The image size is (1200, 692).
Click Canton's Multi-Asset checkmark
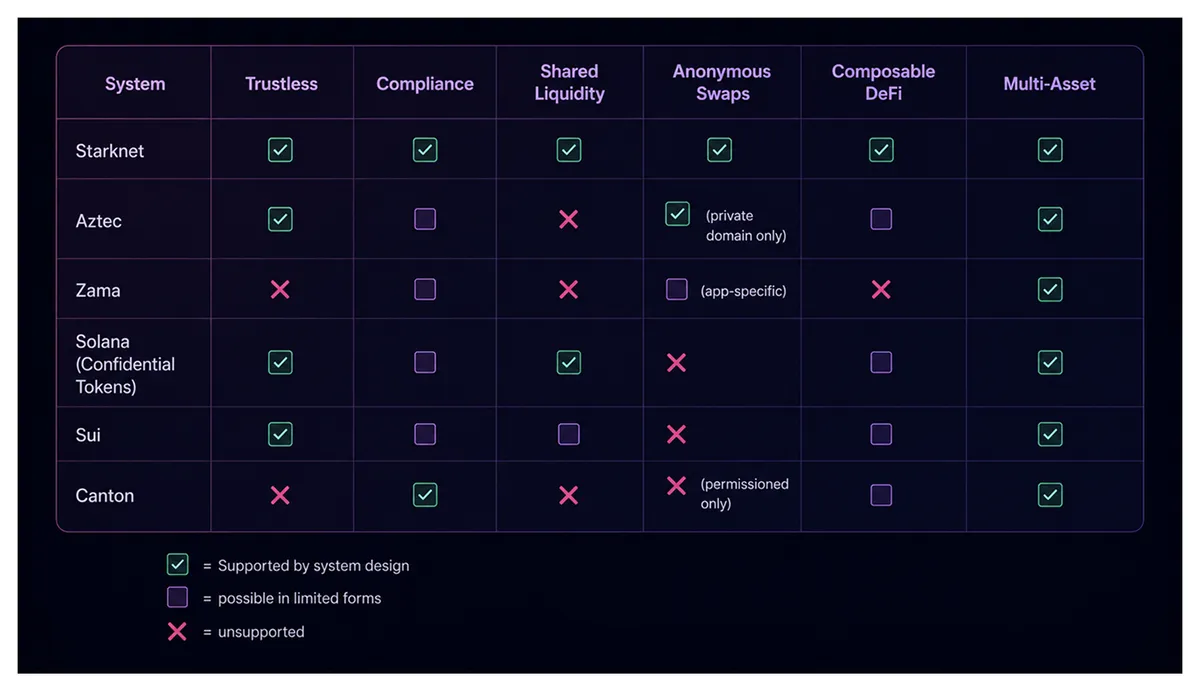click(x=1050, y=495)
